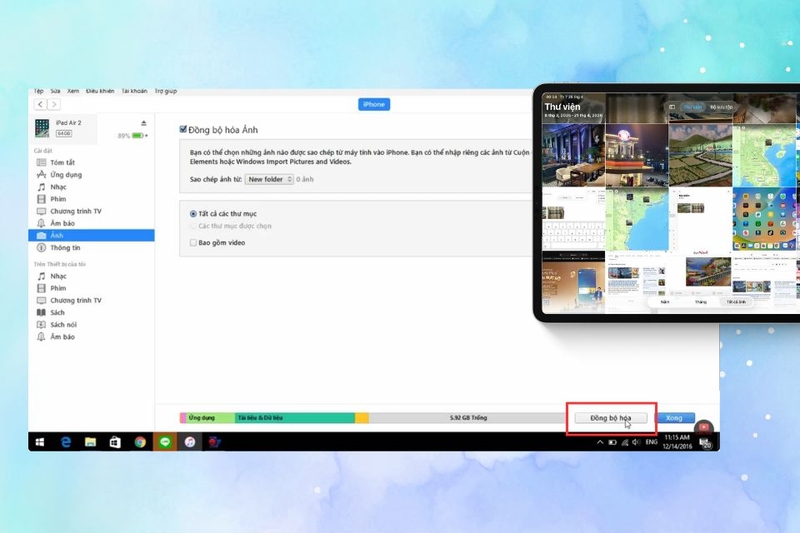The height and width of the screenshot is (533, 800).
Task: Select Phim under Cài đặt
Action: [x=58, y=199]
